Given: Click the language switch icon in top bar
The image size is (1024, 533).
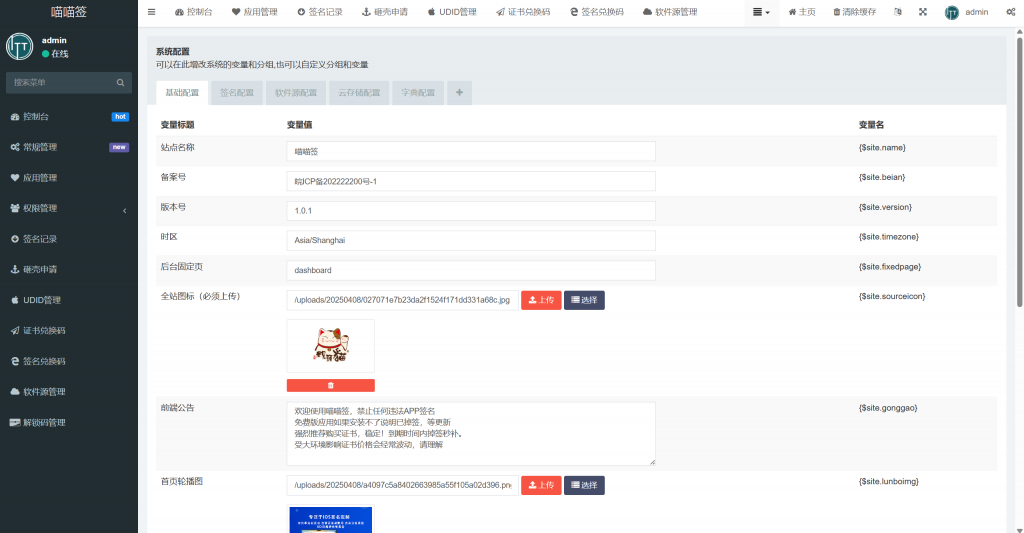Looking at the screenshot, I should [x=897, y=13].
